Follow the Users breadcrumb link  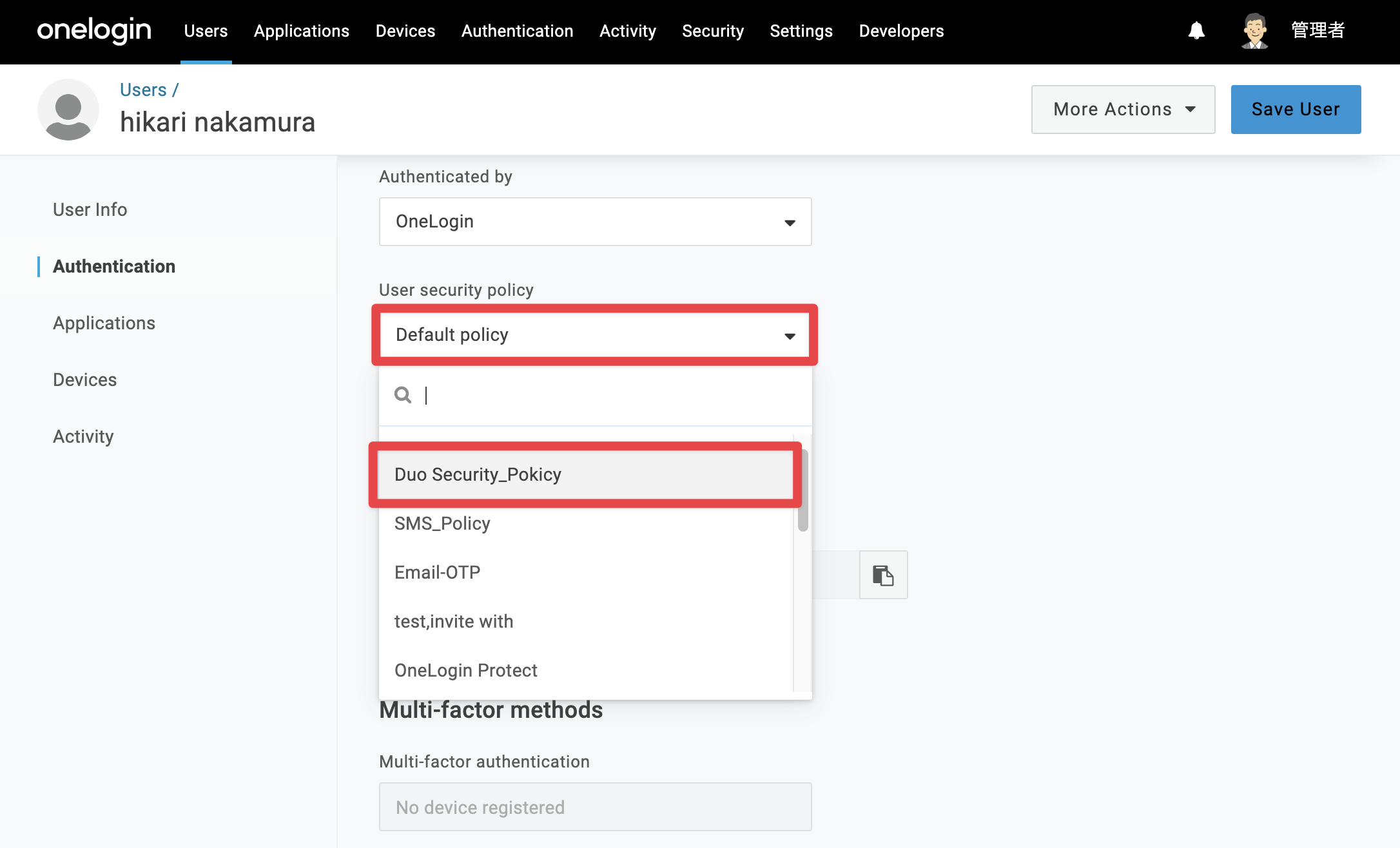point(143,90)
